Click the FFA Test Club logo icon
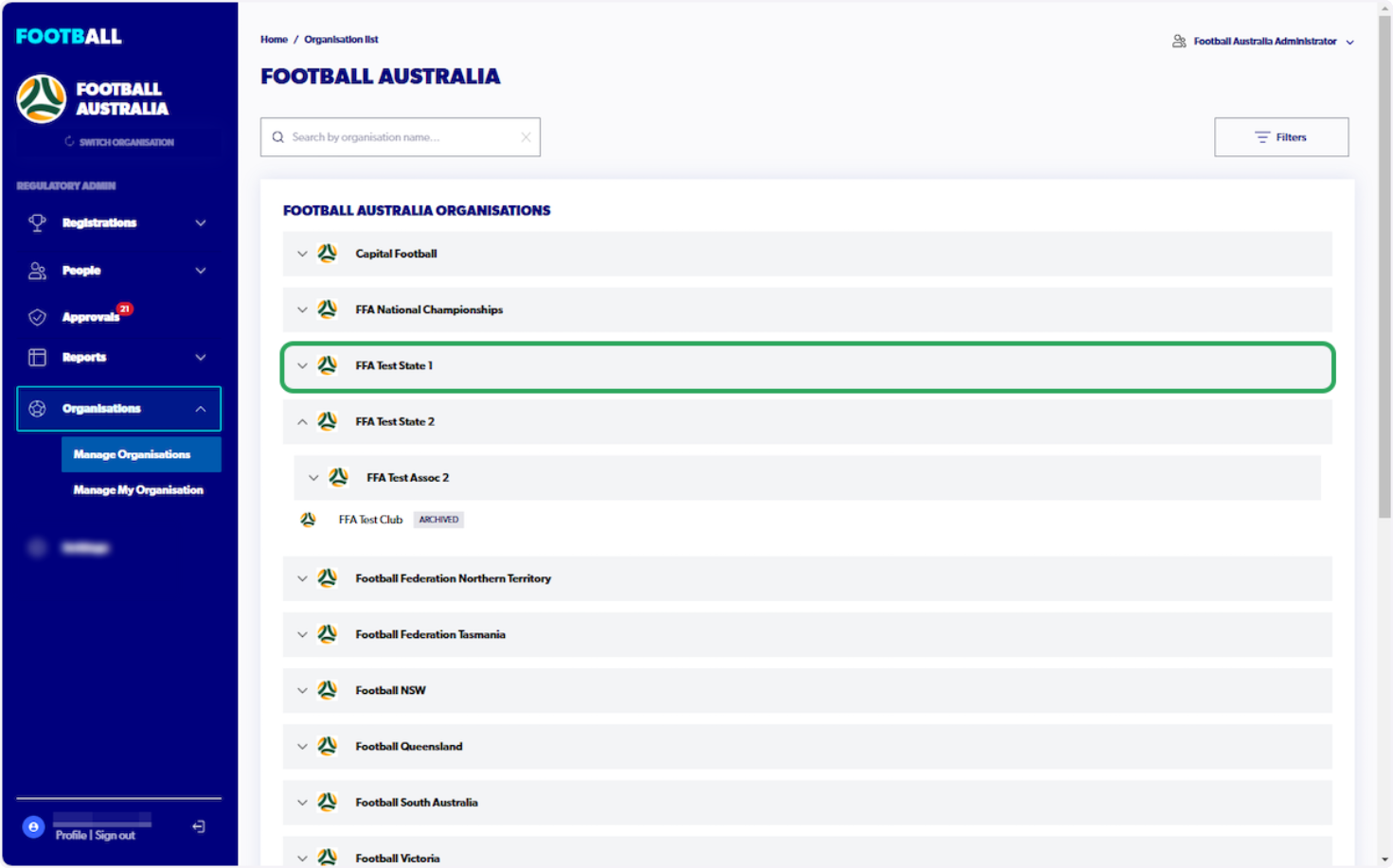The width and height of the screenshot is (1393, 868). [x=308, y=520]
